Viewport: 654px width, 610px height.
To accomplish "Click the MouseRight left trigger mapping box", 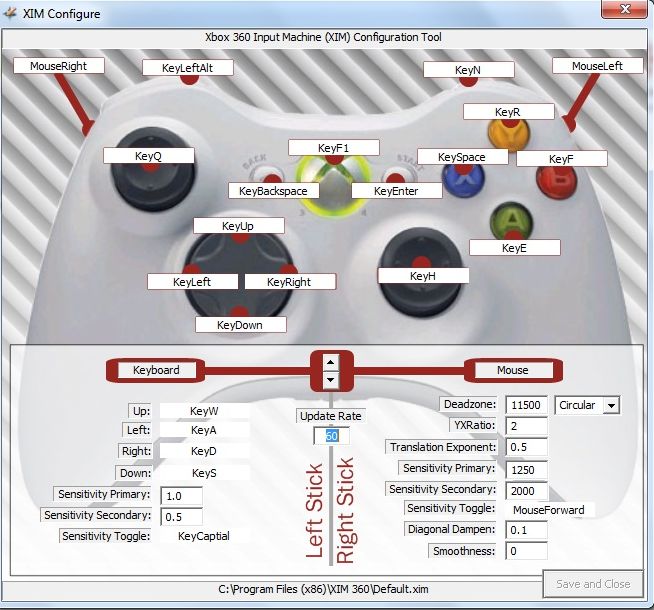I will click(x=58, y=66).
